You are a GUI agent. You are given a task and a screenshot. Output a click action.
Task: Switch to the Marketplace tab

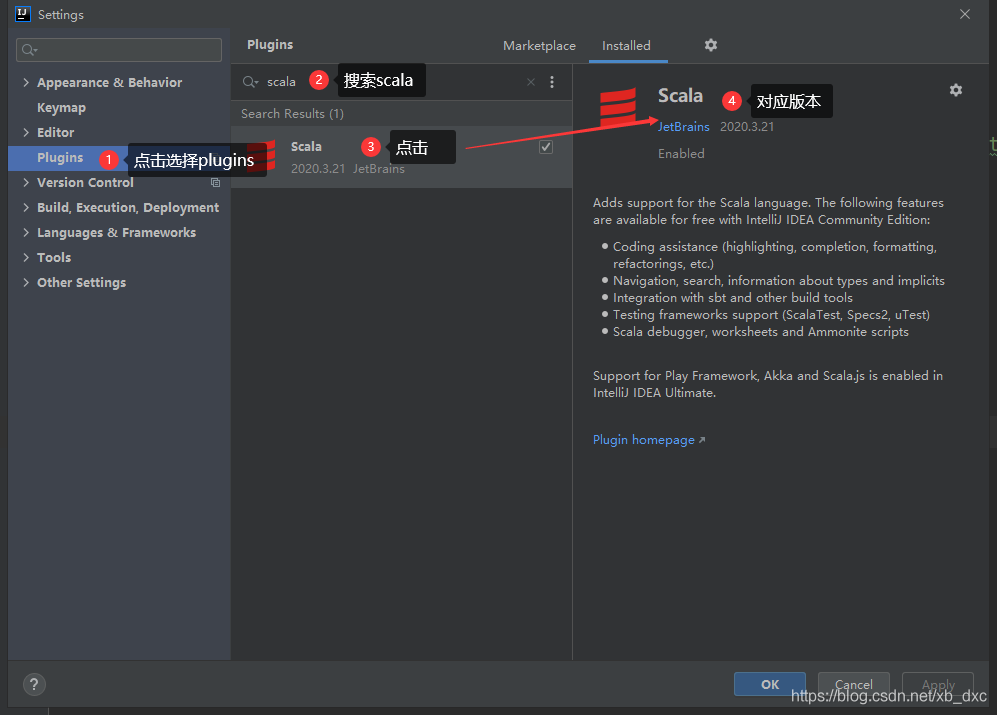pos(539,46)
